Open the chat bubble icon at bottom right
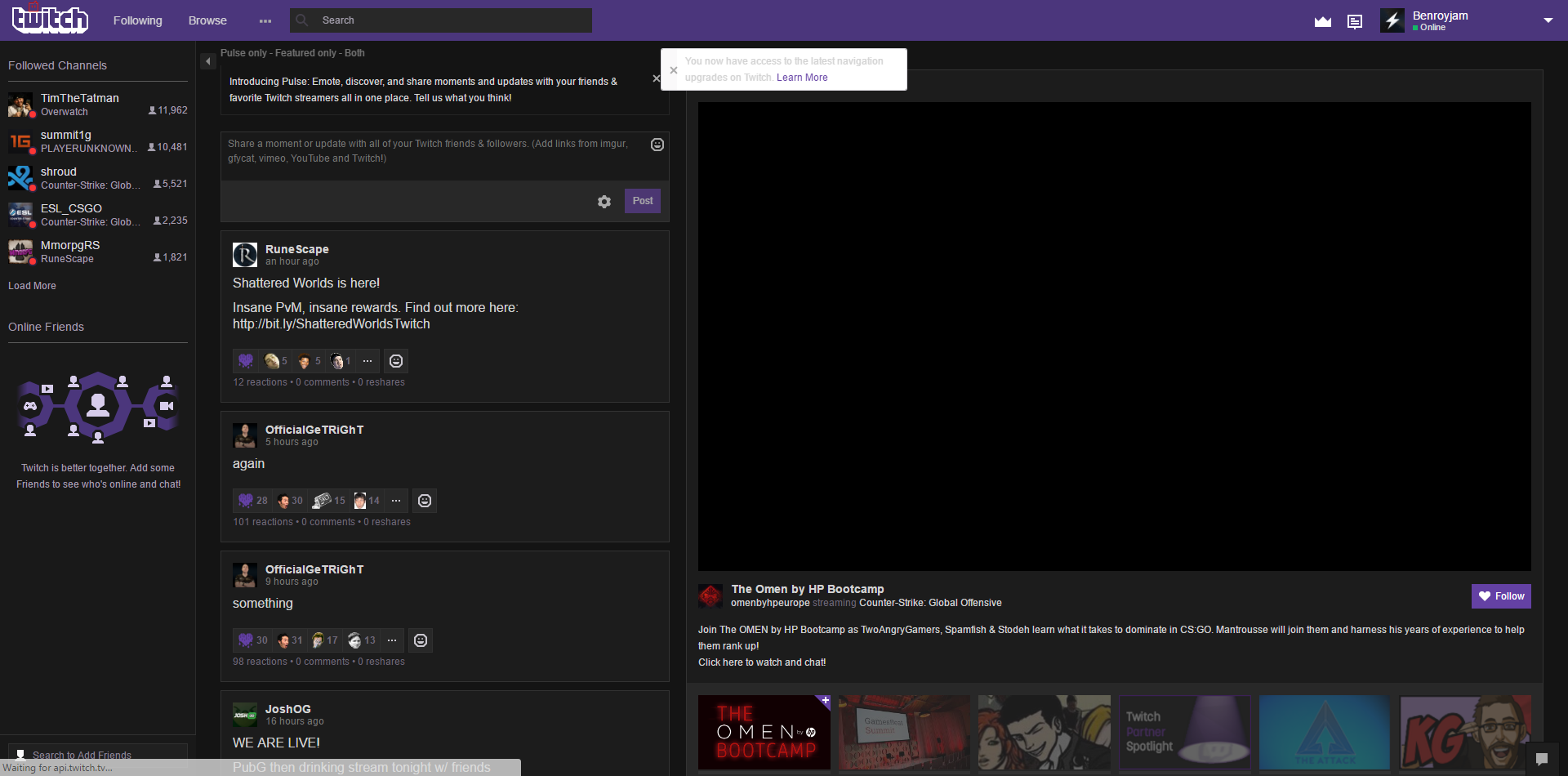1568x776 pixels. [1542, 759]
